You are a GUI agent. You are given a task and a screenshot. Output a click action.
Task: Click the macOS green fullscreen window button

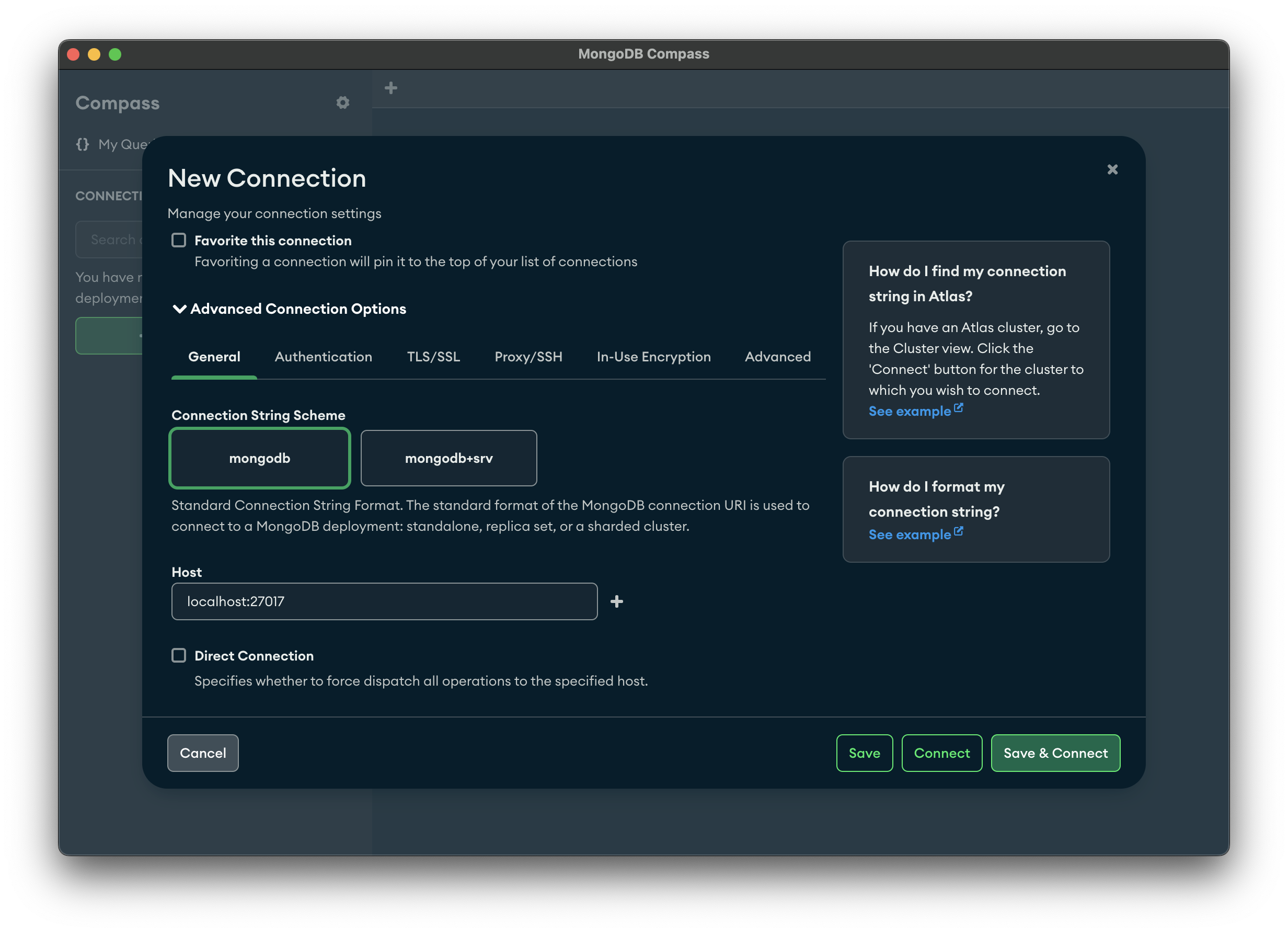[x=116, y=54]
